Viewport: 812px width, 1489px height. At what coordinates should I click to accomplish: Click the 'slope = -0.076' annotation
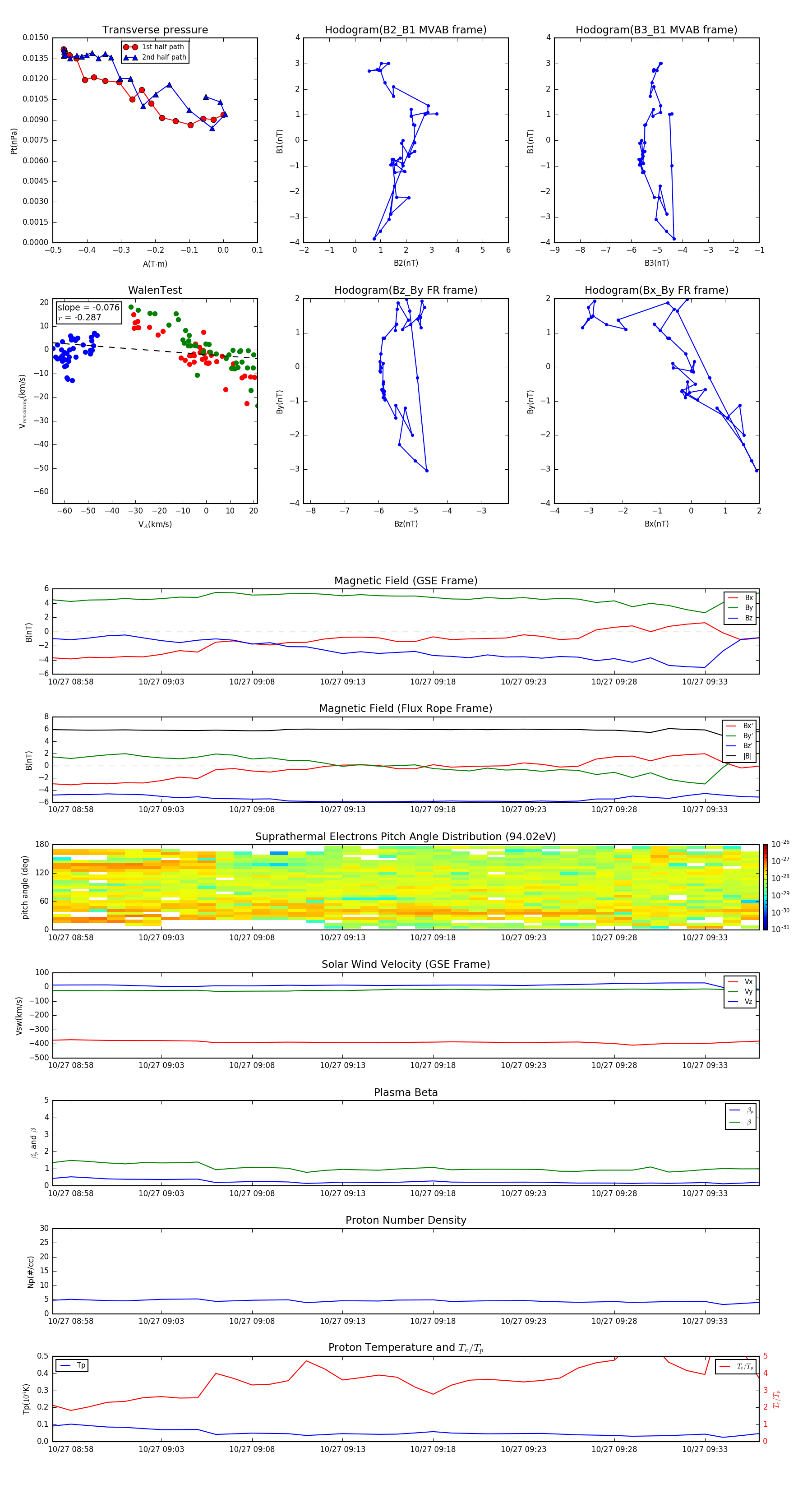click(88, 308)
